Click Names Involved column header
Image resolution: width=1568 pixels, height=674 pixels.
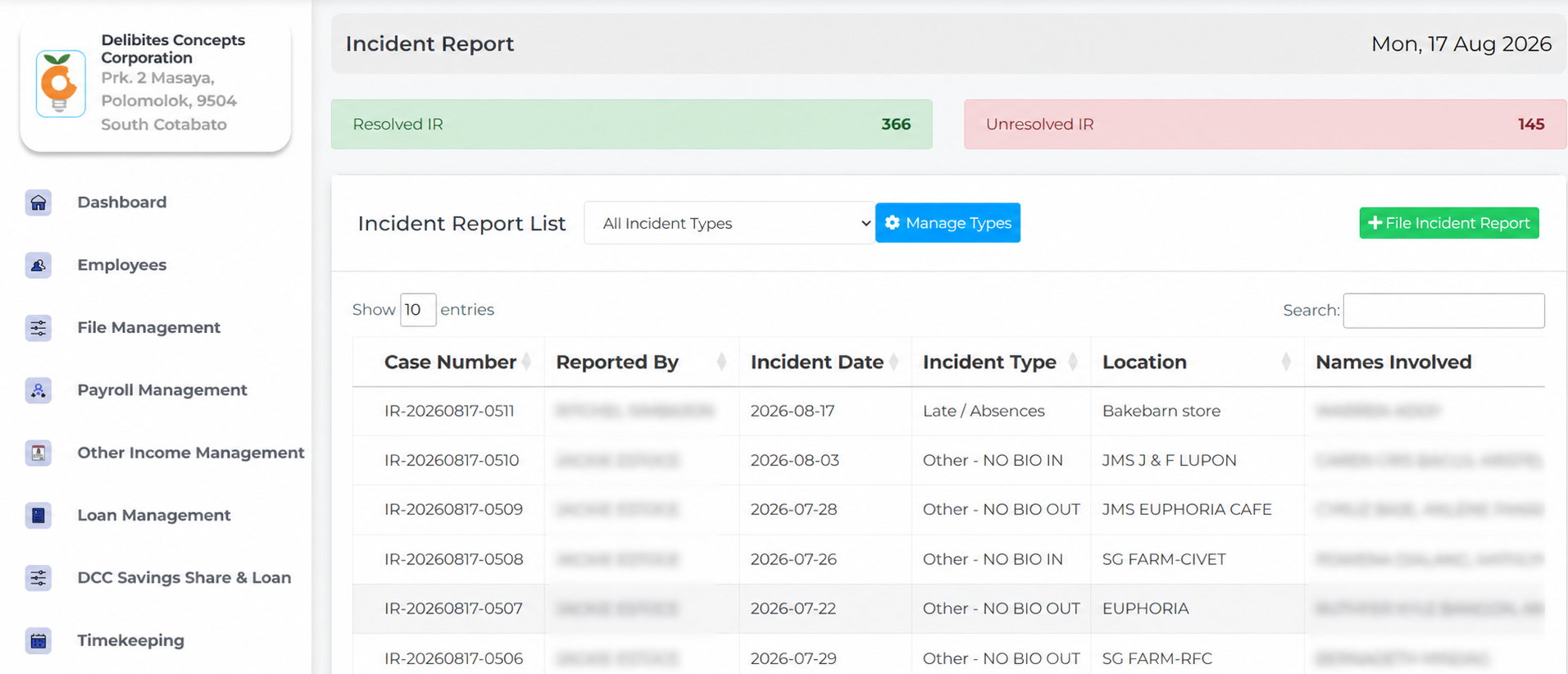tap(1393, 362)
